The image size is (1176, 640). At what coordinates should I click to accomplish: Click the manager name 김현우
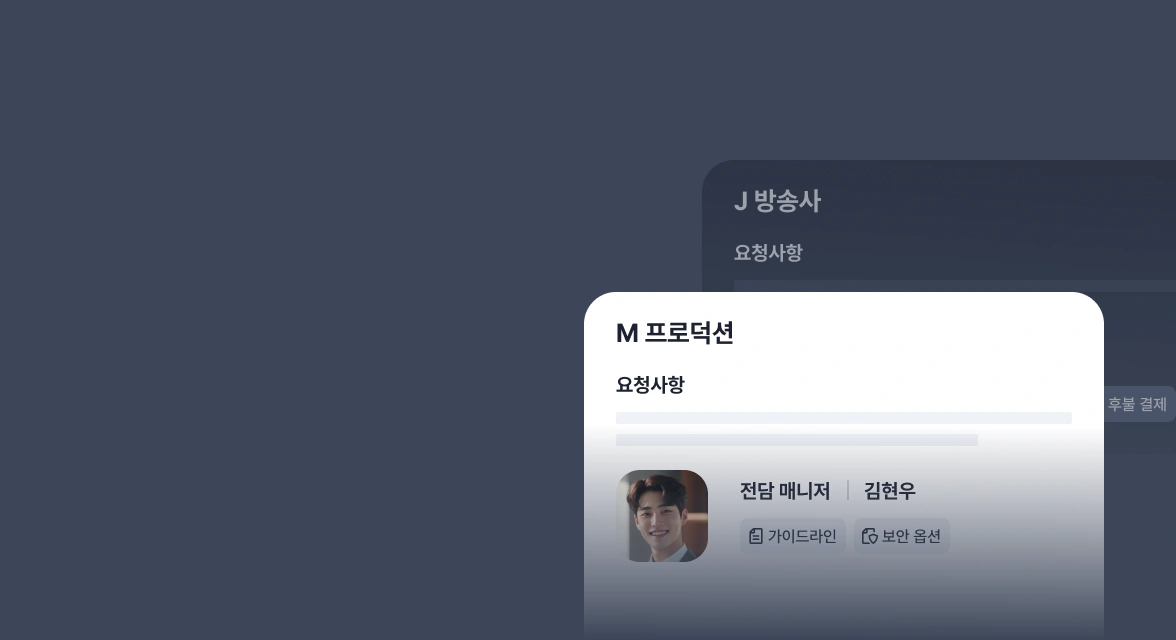(x=890, y=491)
